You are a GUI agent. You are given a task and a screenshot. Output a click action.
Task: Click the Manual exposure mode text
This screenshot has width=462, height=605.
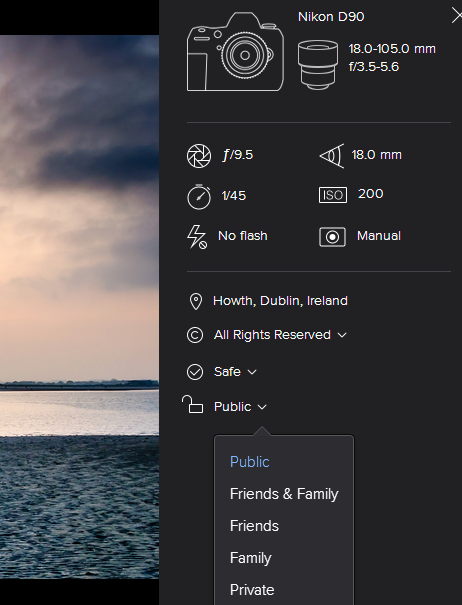click(x=379, y=236)
